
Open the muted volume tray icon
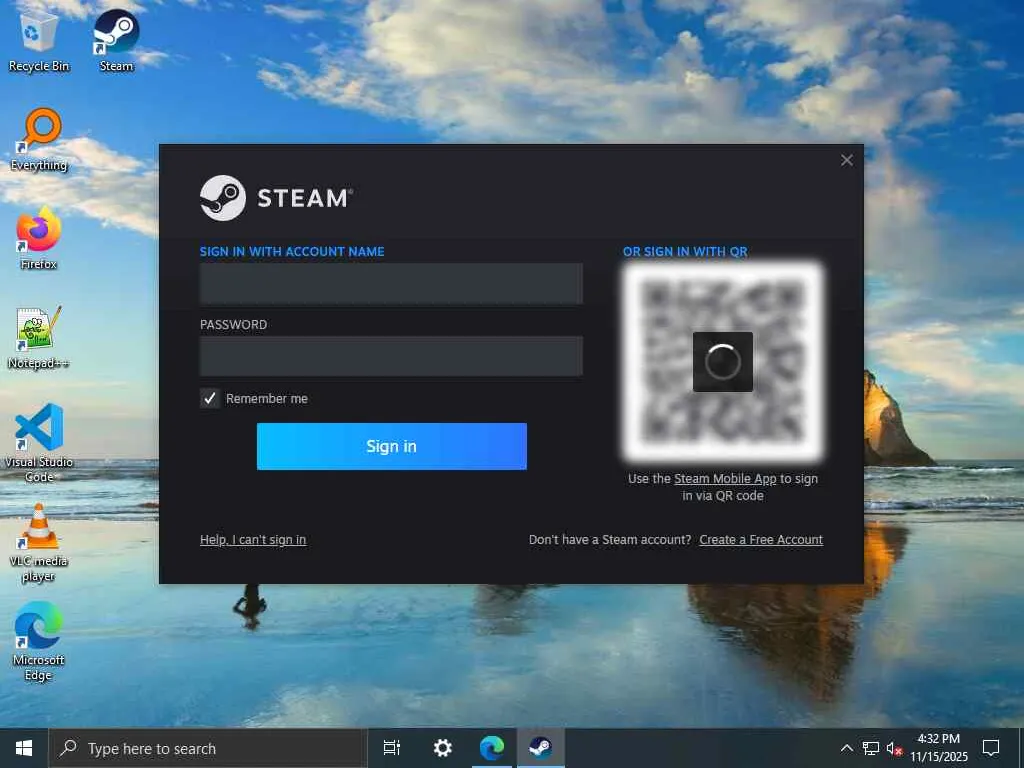click(x=894, y=748)
